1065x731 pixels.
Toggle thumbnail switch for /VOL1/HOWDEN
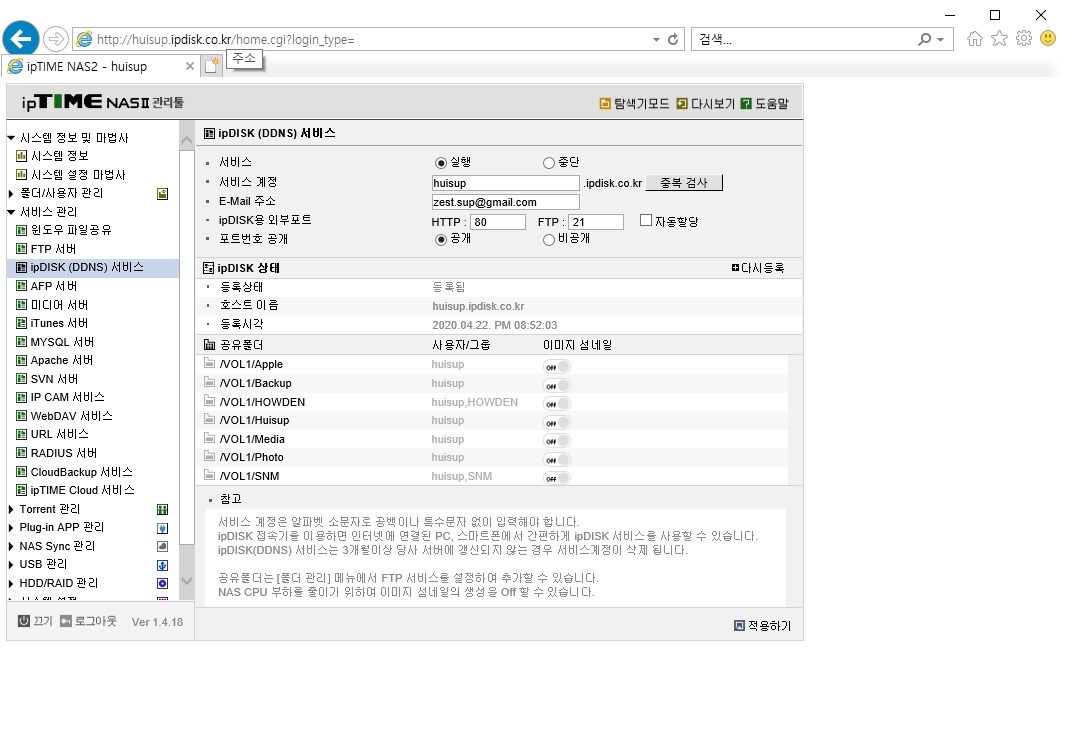click(x=557, y=404)
